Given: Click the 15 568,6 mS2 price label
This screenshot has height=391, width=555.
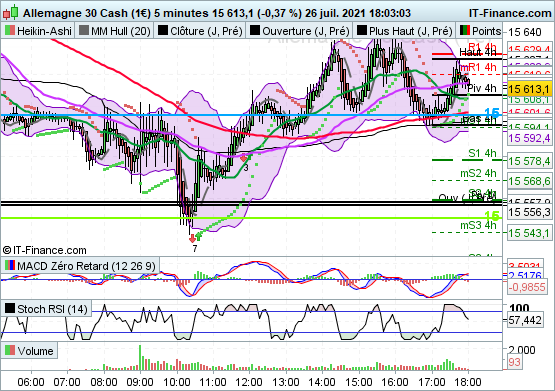Looking at the screenshot, I should (530, 181).
